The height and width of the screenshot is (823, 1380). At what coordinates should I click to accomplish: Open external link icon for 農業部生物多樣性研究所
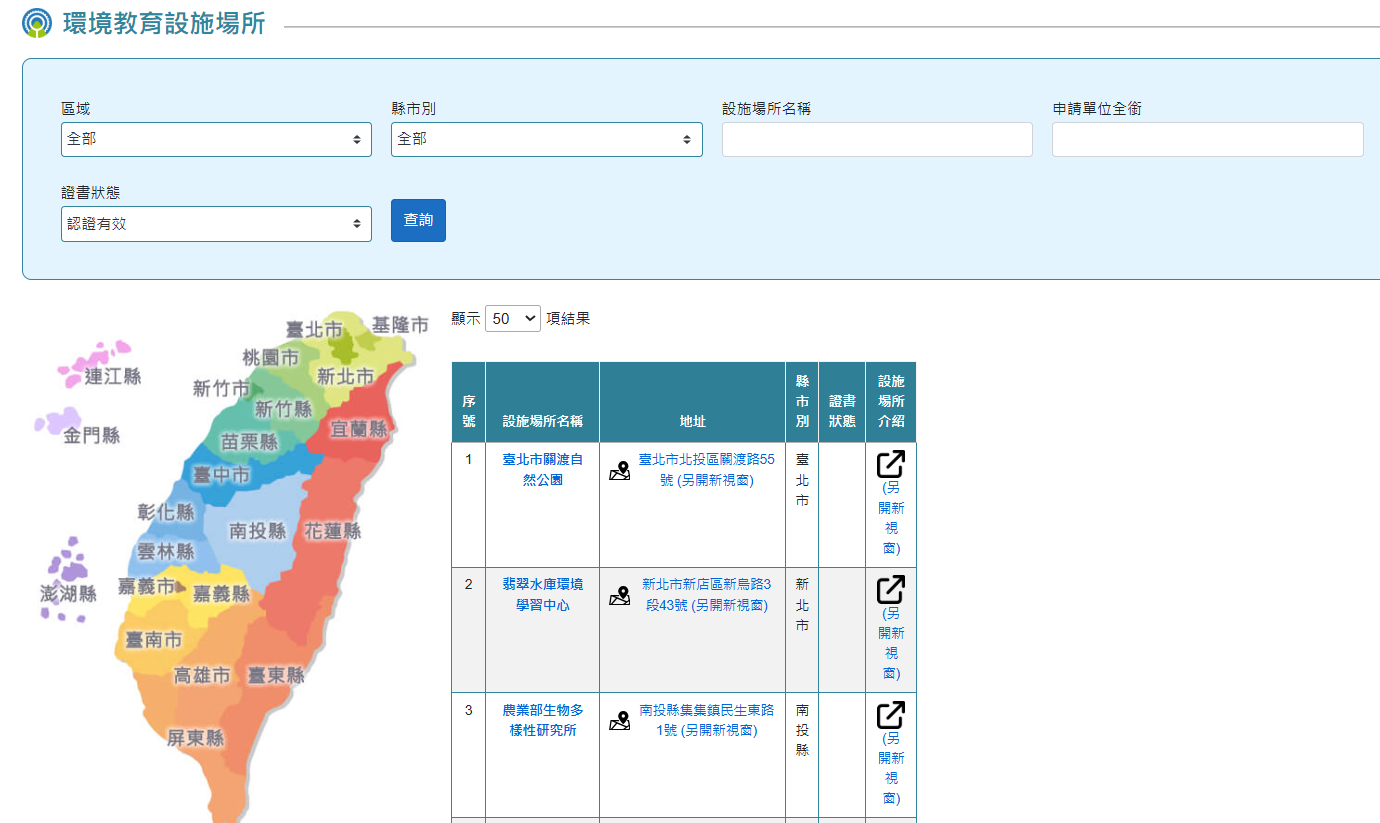890,715
